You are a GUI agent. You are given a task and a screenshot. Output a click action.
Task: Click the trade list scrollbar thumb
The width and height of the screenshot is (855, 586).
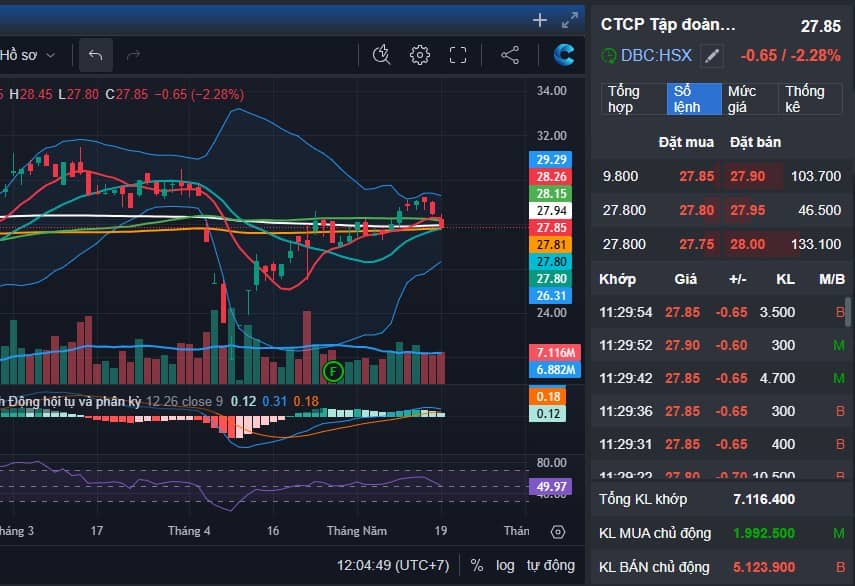[848, 312]
